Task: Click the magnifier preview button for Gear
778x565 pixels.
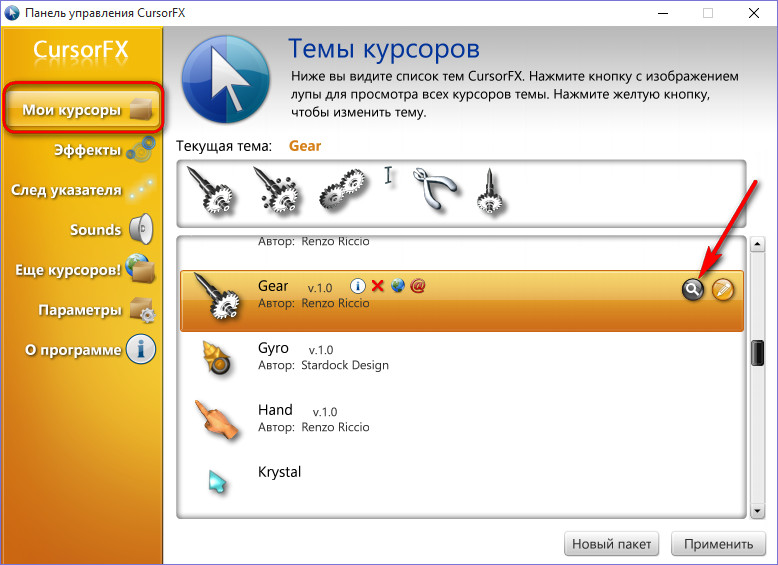Action: [x=693, y=289]
